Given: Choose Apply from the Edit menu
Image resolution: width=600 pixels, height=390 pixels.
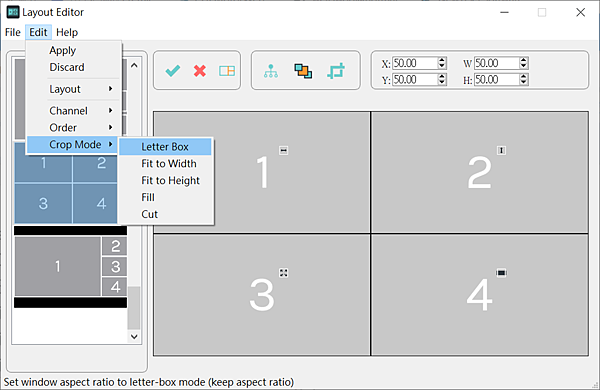Looking at the screenshot, I should [73, 50].
